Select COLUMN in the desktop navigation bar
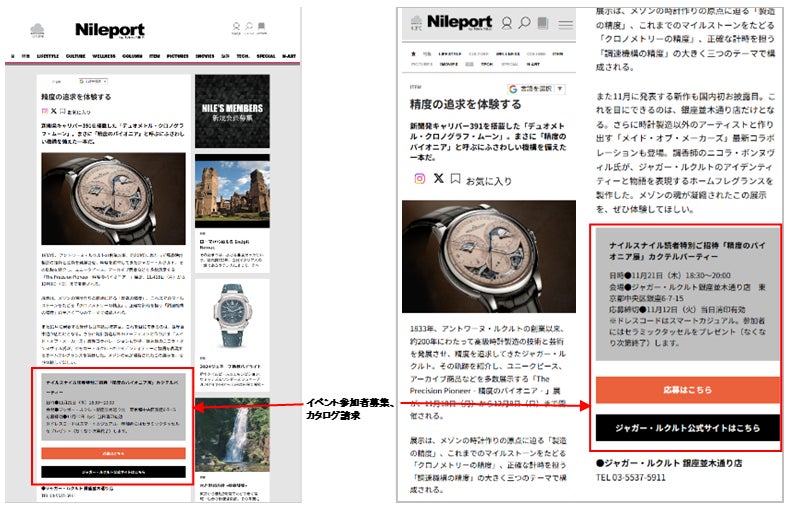Screen dimensions: 789x507 (x=132, y=56)
